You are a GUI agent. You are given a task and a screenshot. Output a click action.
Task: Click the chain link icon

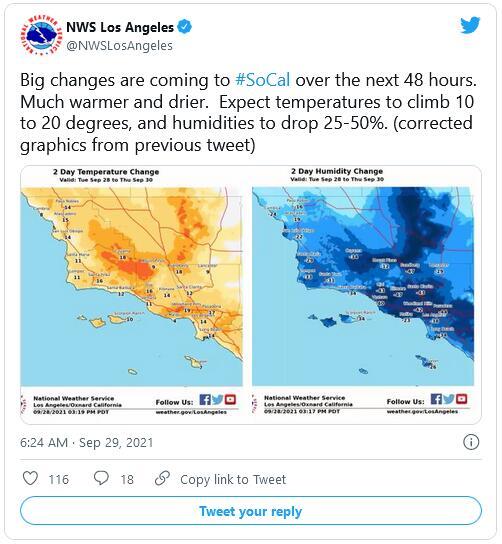coord(162,478)
